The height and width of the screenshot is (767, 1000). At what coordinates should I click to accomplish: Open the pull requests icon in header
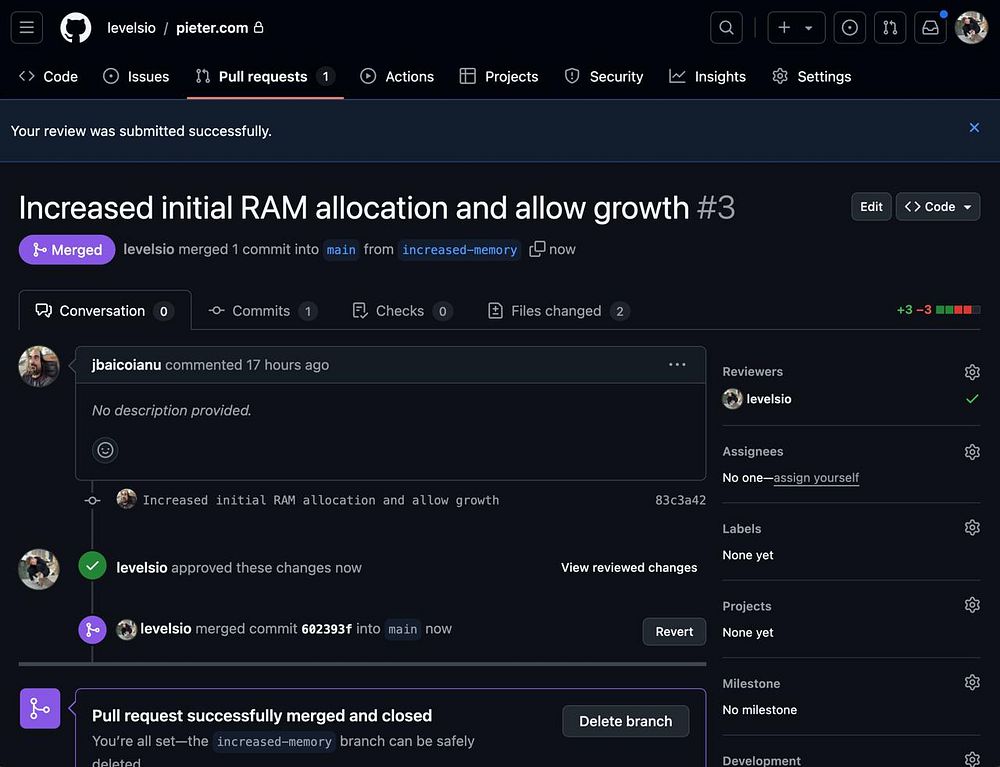click(890, 28)
